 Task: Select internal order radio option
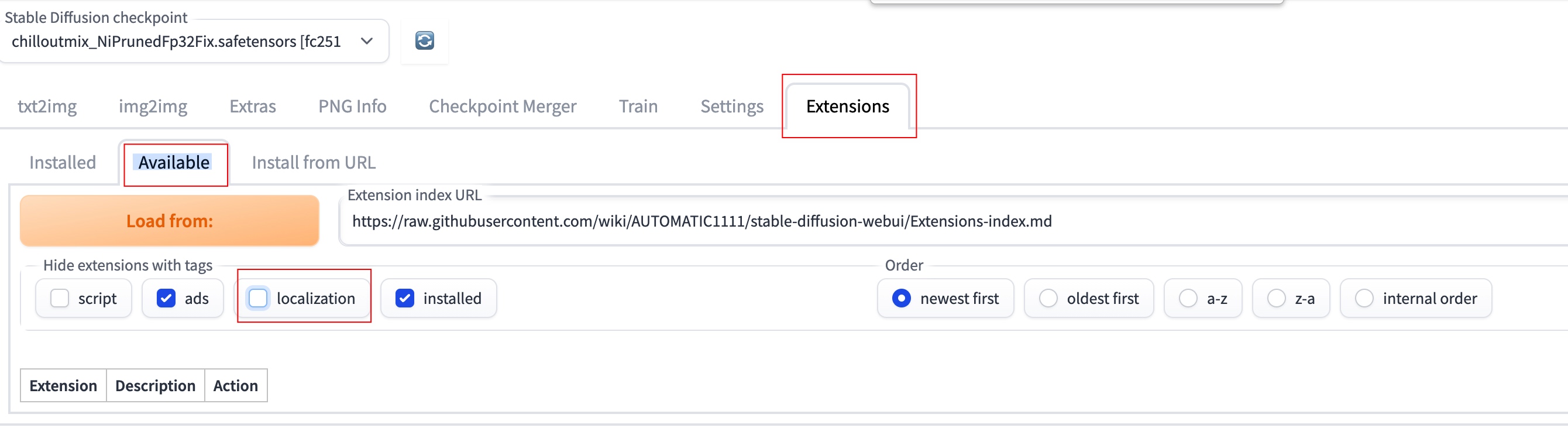pyautogui.click(x=1364, y=299)
